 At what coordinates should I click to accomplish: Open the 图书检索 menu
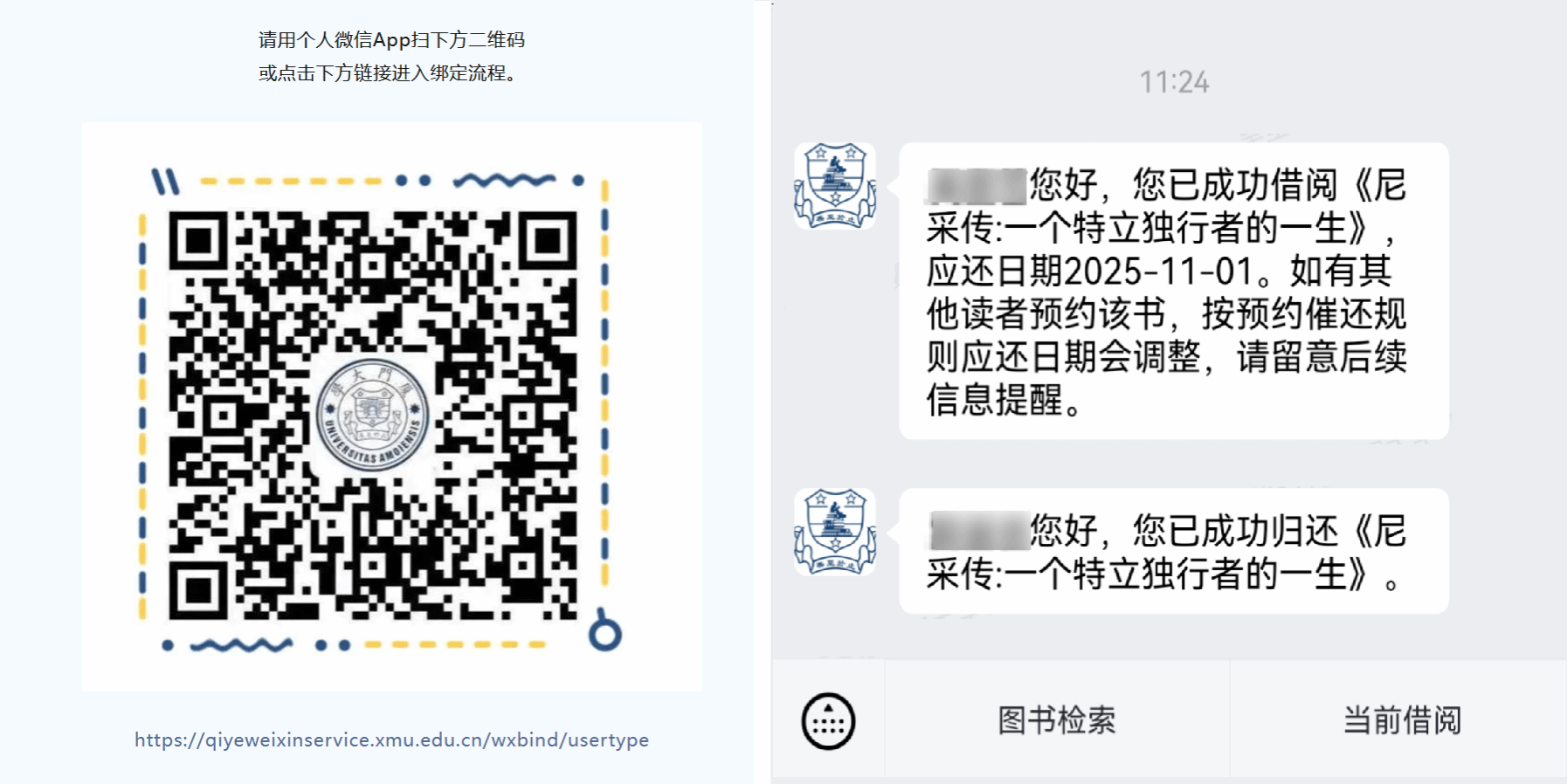click(1057, 720)
